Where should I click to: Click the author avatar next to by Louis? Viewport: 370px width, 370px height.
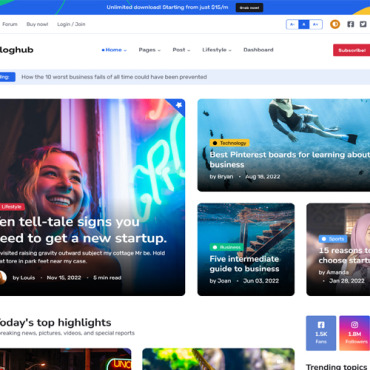[x=3, y=277]
